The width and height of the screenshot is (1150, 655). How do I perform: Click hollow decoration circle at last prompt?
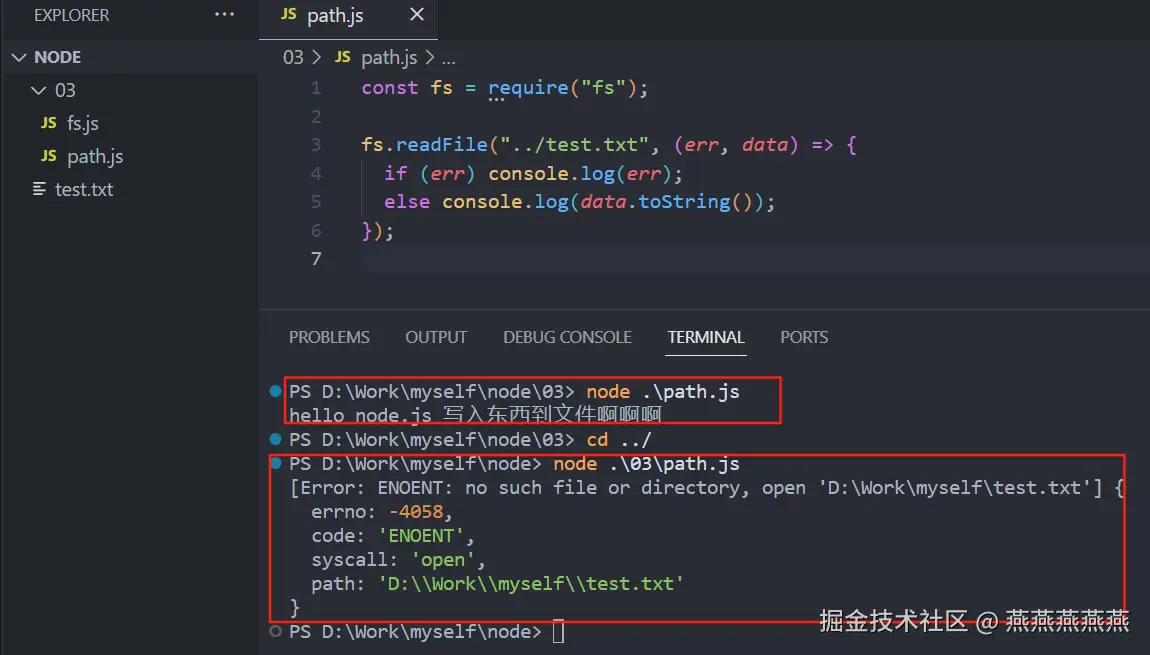pos(275,632)
